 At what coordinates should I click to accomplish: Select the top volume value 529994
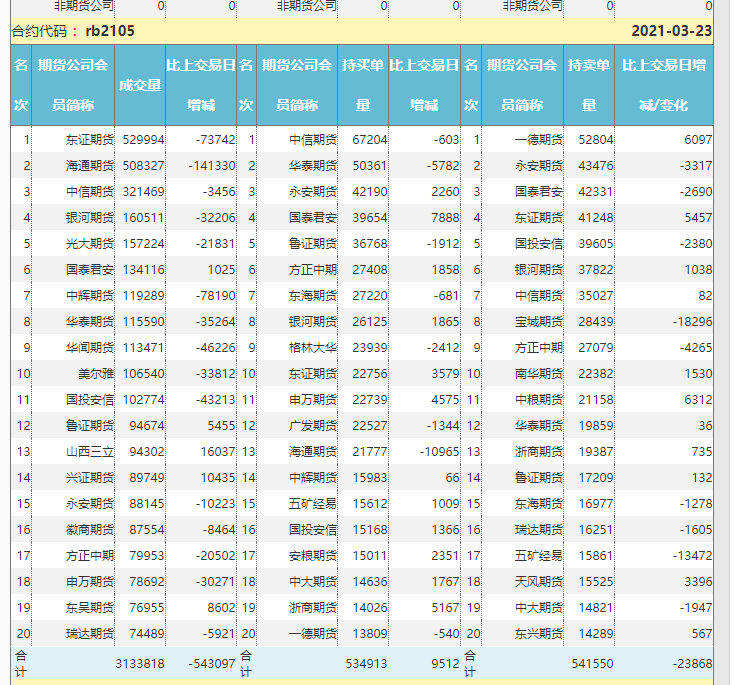pos(143,140)
